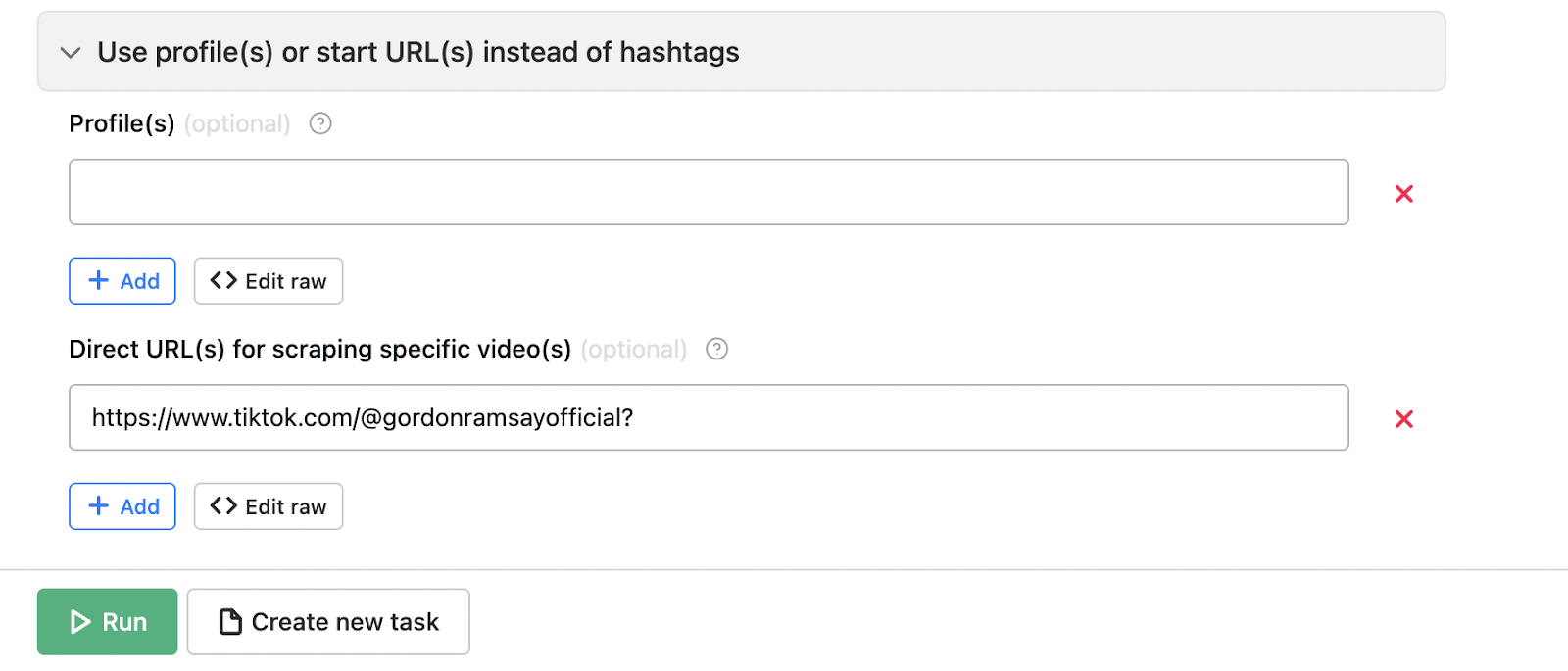This screenshot has width=1568, height=671.
Task: Open the help tooltip next to Profile(s)
Action: click(x=320, y=123)
